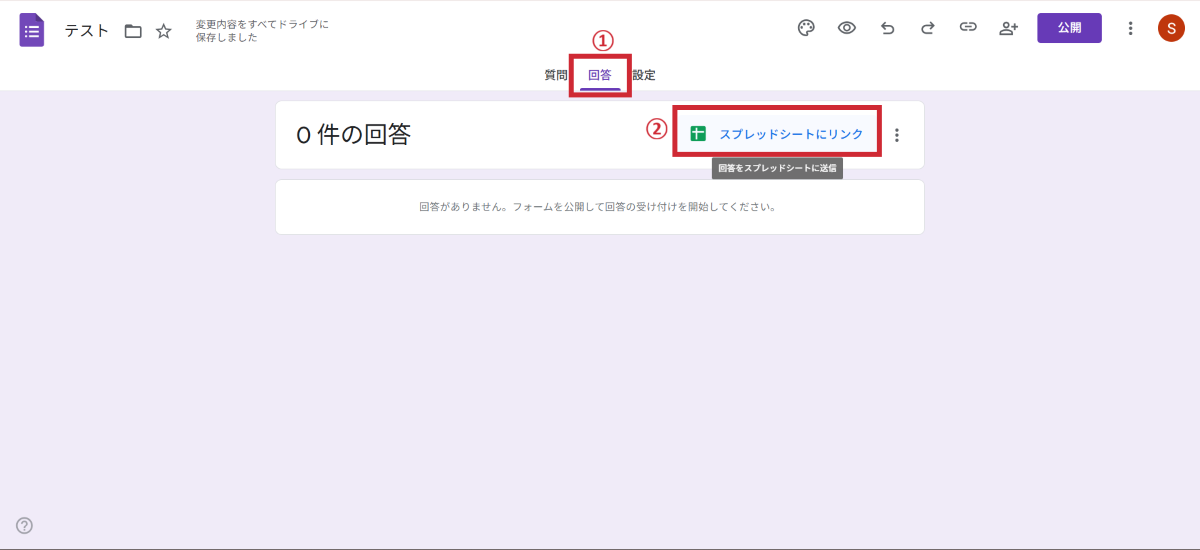The width and height of the screenshot is (1200, 550).
Task: Star the テスト form
Action: coord(164,31)
